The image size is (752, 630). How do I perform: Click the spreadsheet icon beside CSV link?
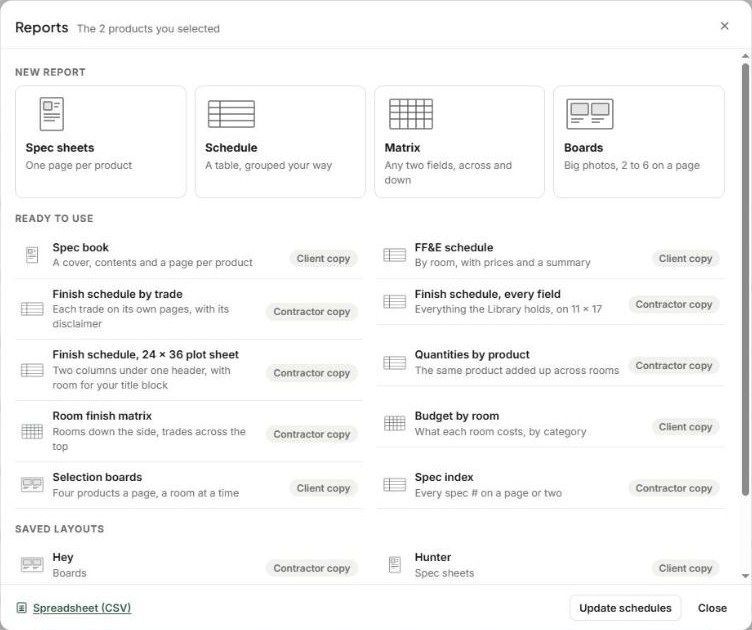point(22,608)
